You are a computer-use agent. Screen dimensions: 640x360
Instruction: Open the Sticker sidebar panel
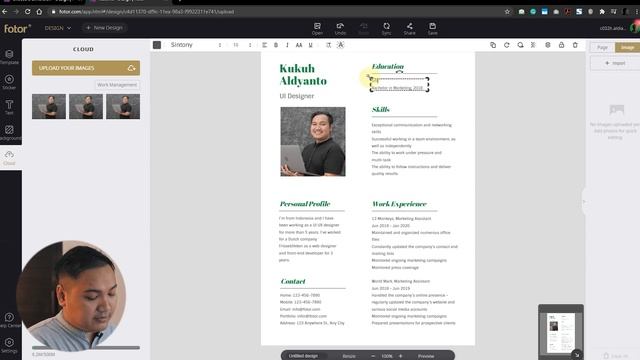click(9, 82)
